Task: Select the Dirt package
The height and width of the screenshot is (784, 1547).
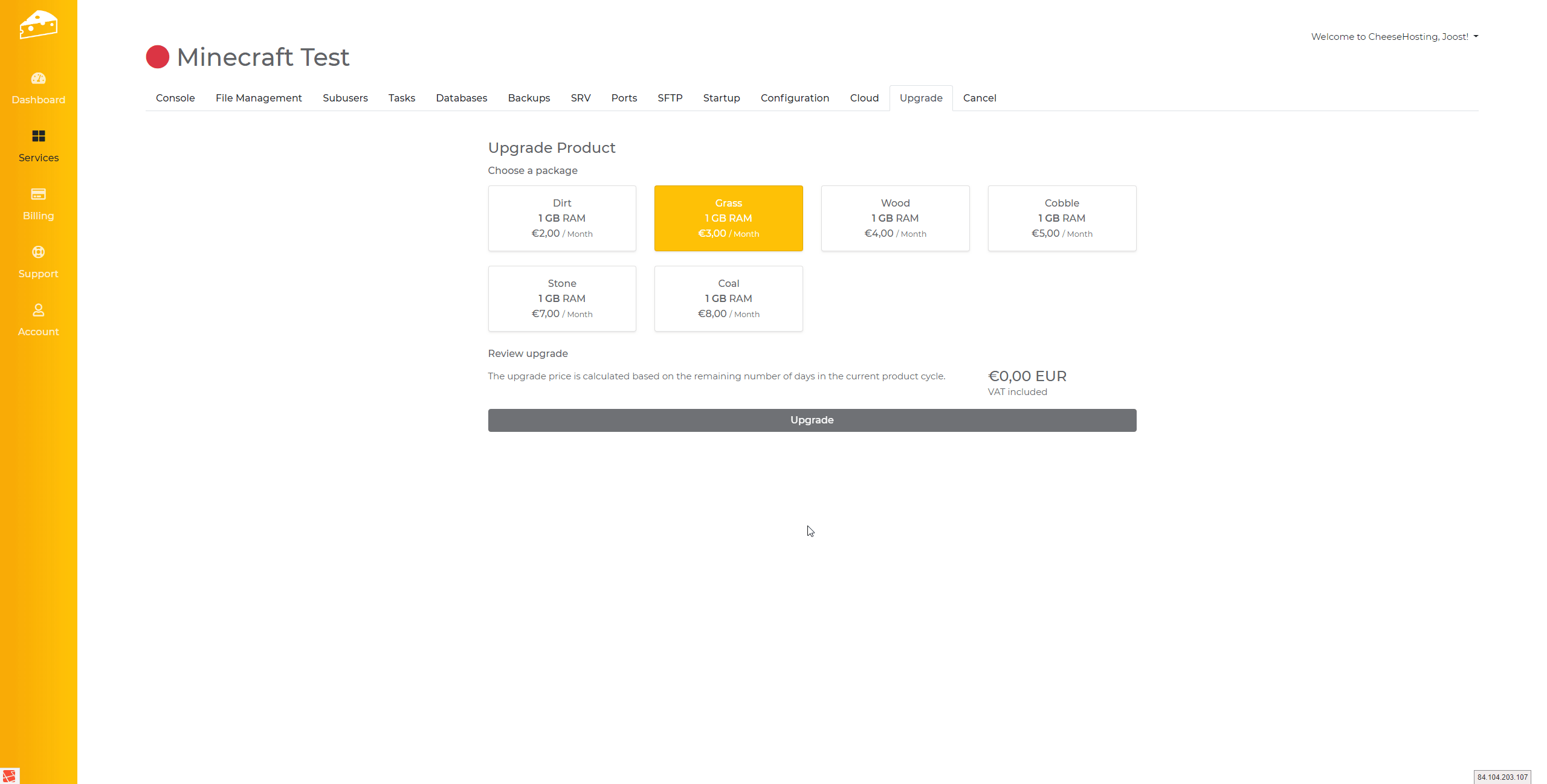Action: click(562, 218)
